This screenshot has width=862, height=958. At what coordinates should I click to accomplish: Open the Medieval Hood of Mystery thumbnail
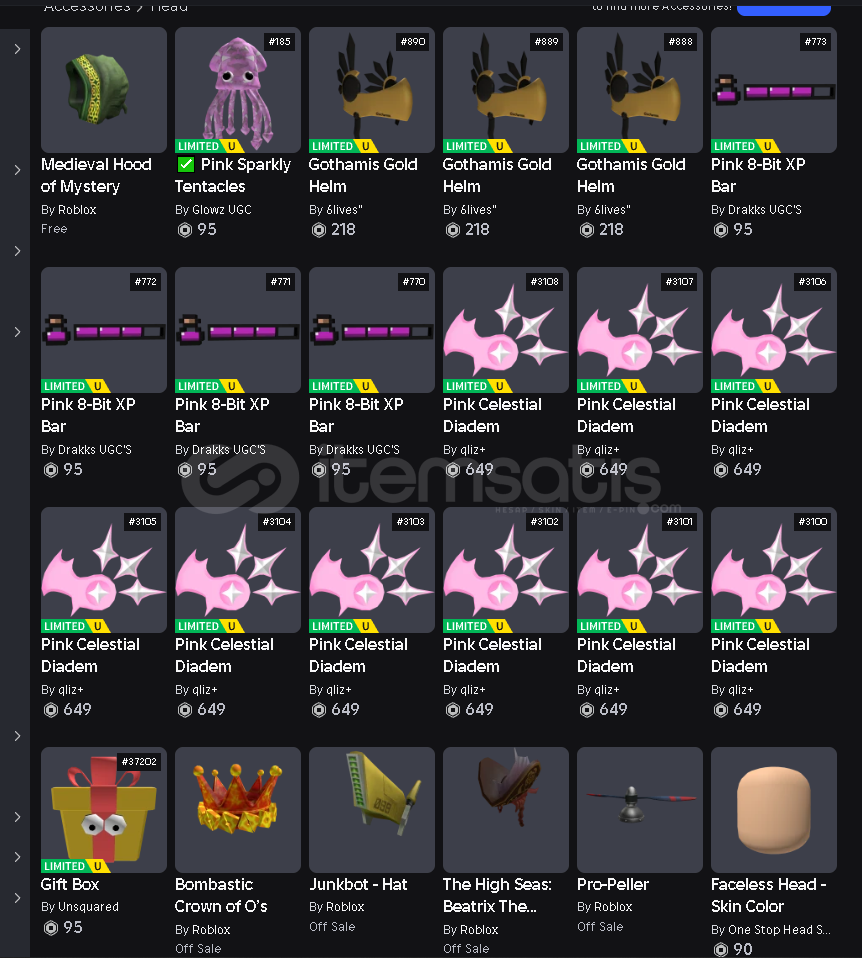tap(104, 90)
